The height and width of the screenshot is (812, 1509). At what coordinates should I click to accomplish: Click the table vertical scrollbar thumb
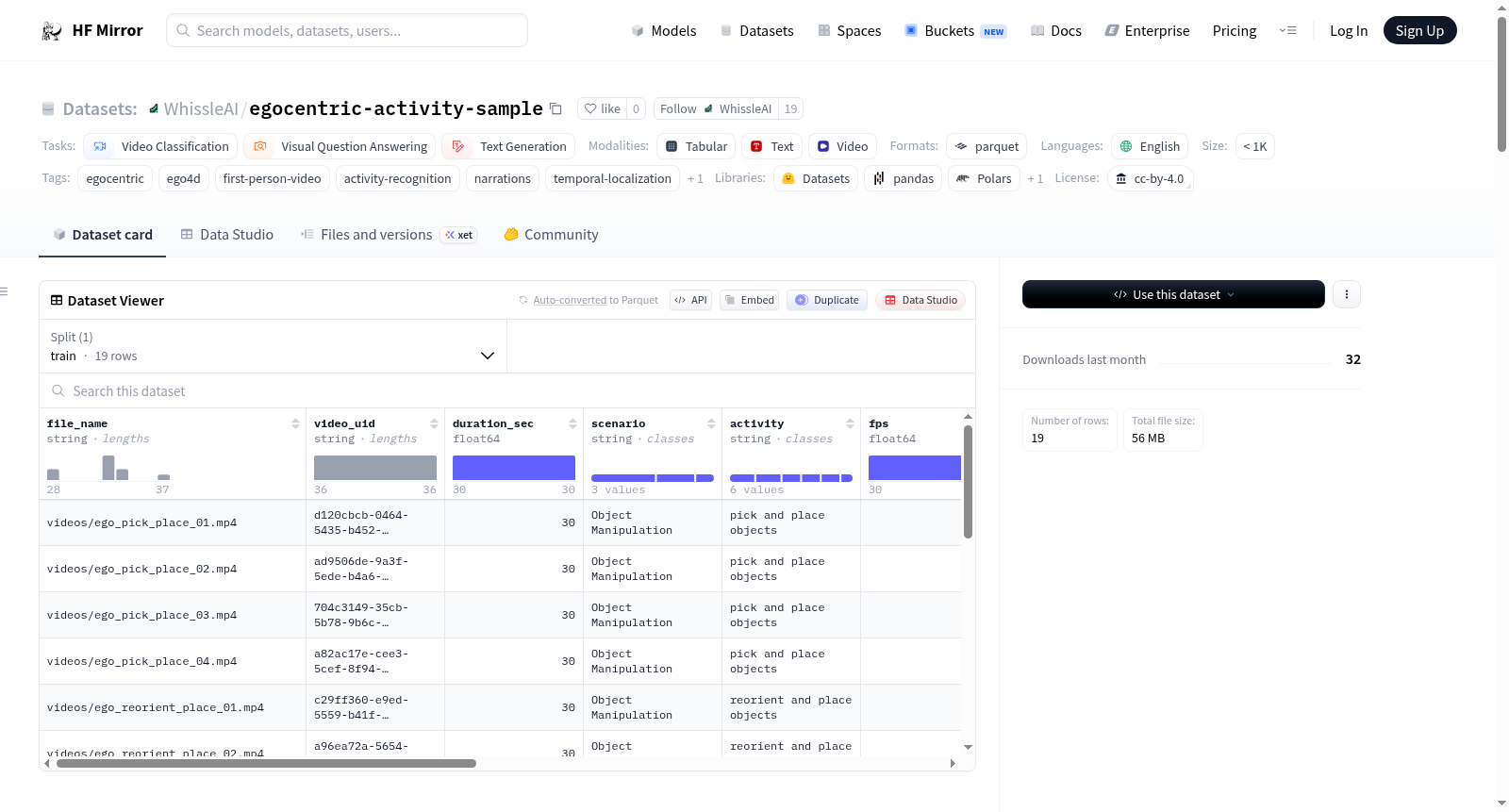tap(968, 482)
